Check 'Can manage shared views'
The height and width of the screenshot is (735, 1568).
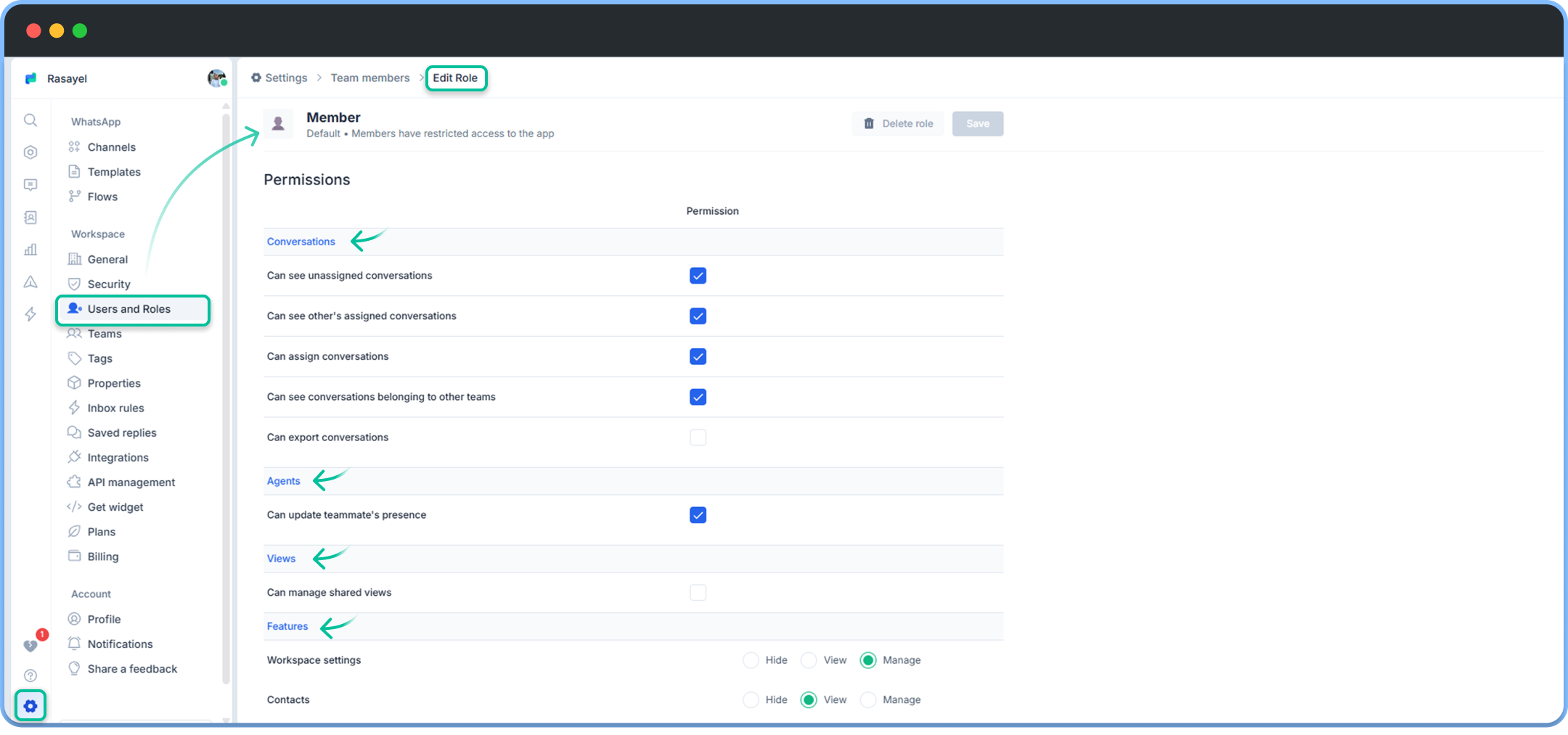tap(698, 592)
